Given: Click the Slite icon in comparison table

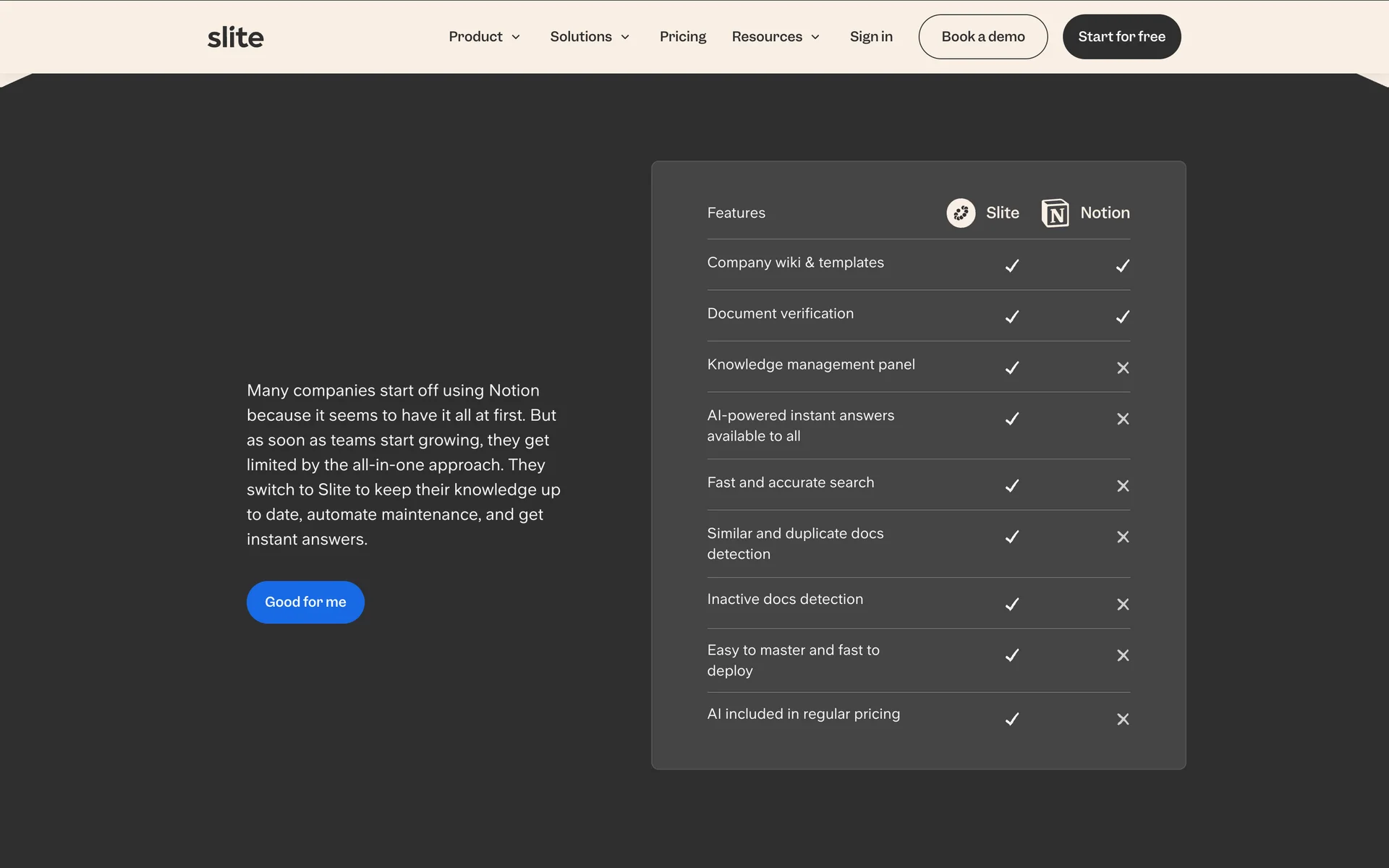Looking at the screenshot, I should 961,213.
